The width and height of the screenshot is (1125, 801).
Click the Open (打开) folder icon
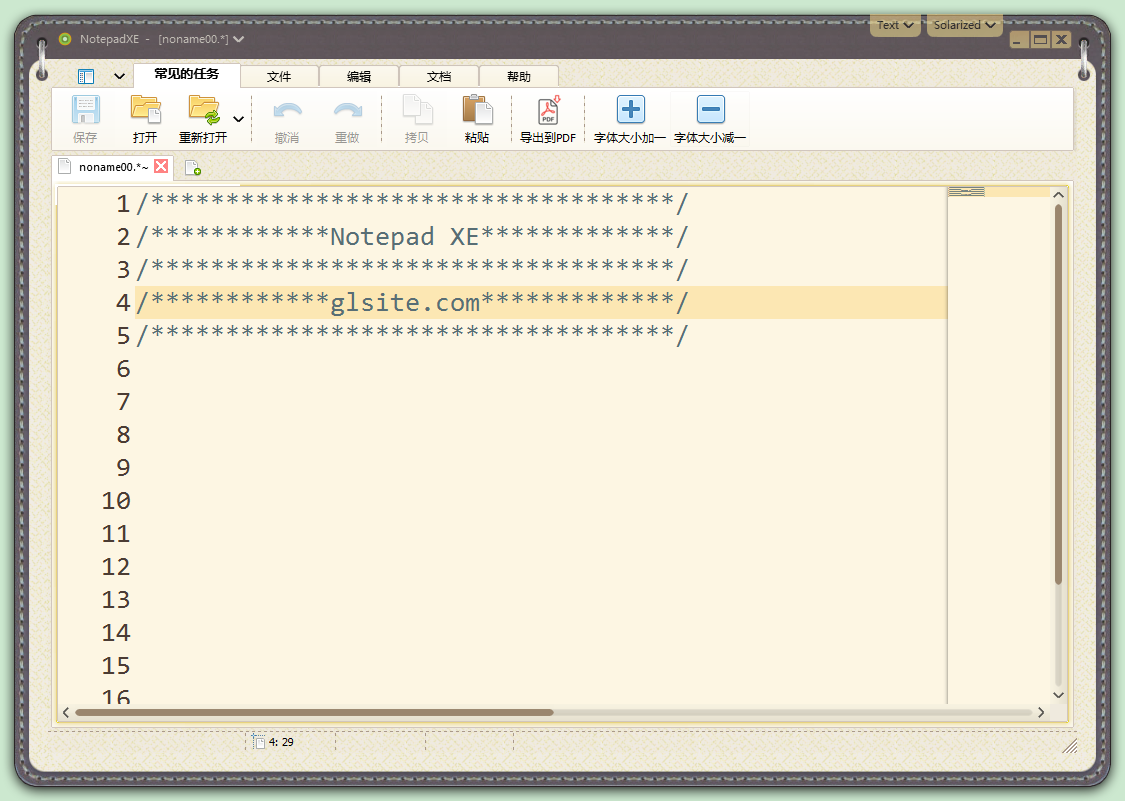[x=145, y=110]
